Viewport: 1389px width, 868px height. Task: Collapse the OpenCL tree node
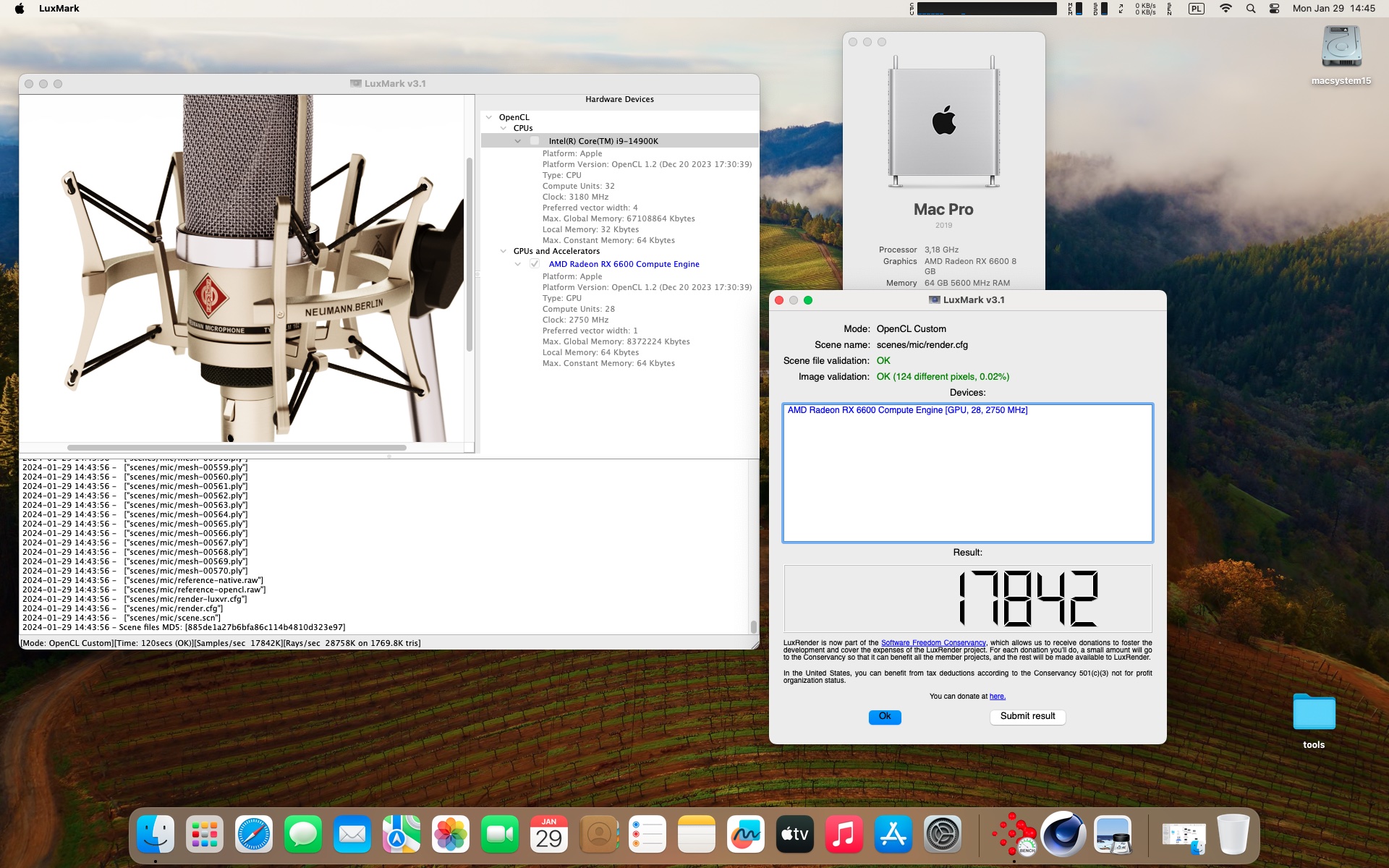(x=489, y=117)
